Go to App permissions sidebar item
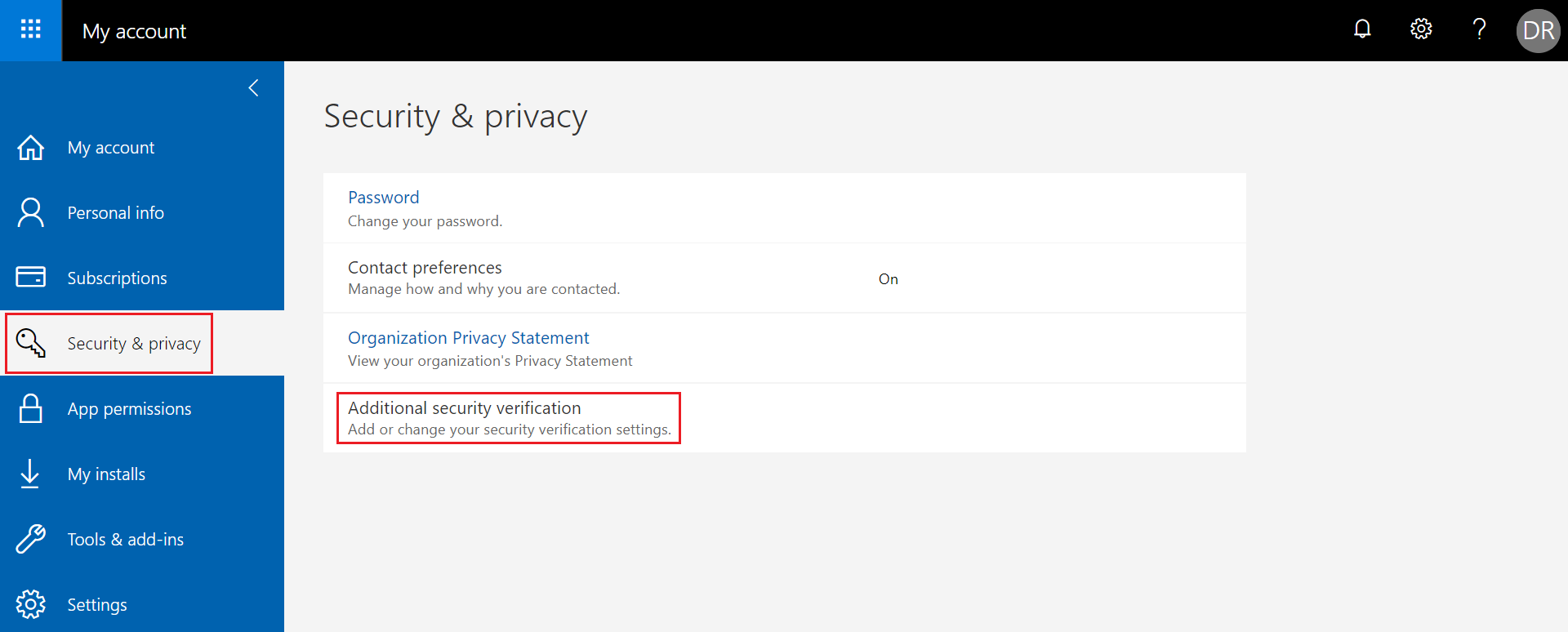Screen dimensions: 1568x632 coord(129,409)
